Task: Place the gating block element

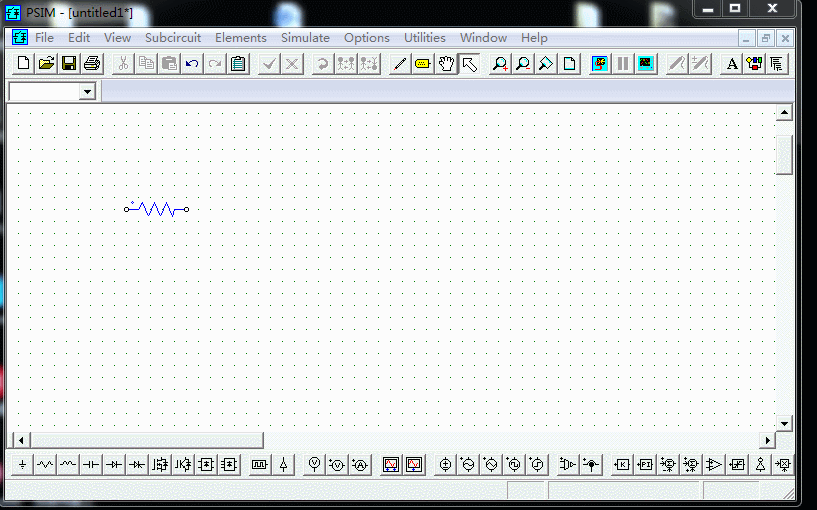Action: coord(259,464)
